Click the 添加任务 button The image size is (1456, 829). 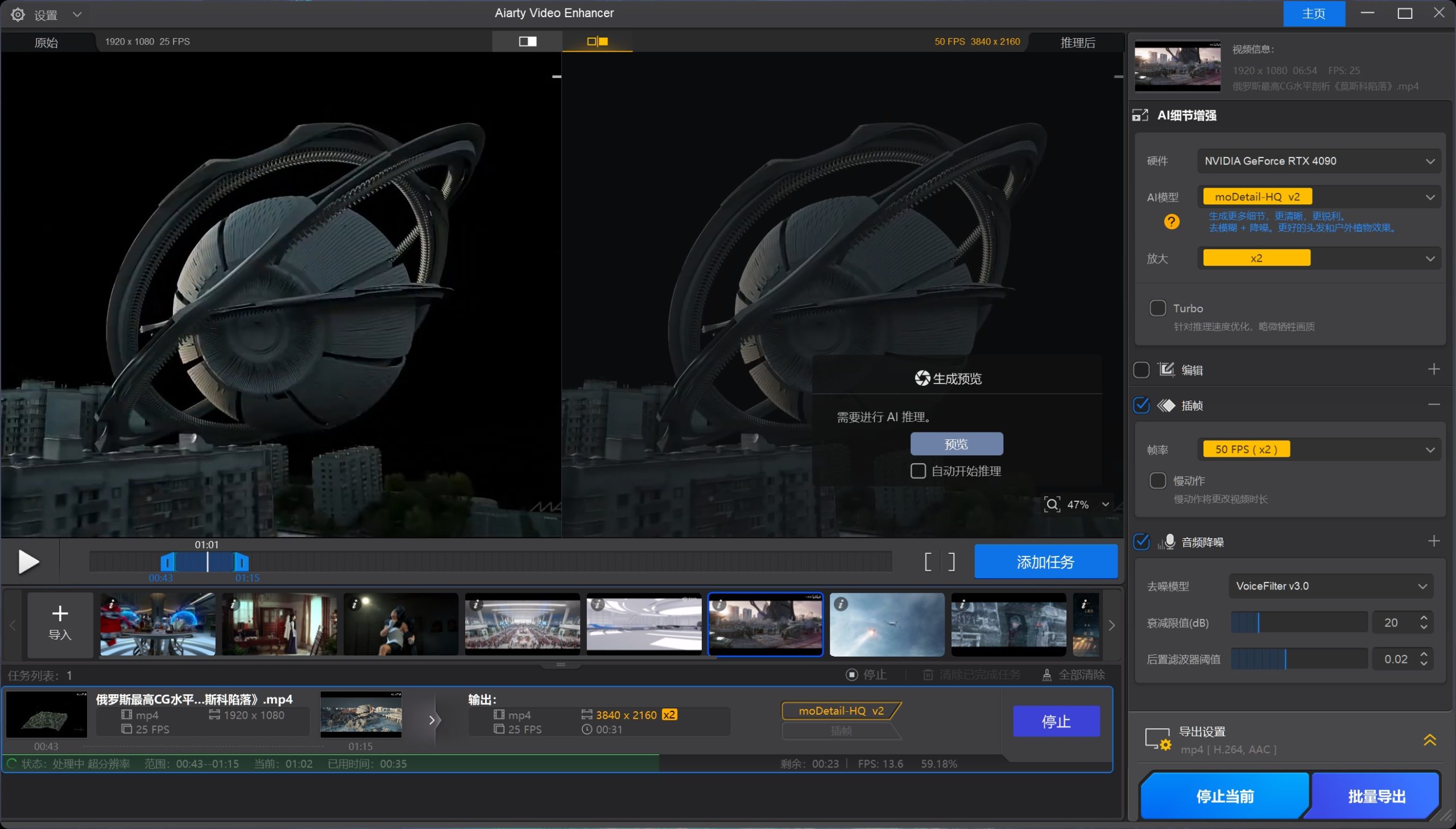tap(1046, 562)
